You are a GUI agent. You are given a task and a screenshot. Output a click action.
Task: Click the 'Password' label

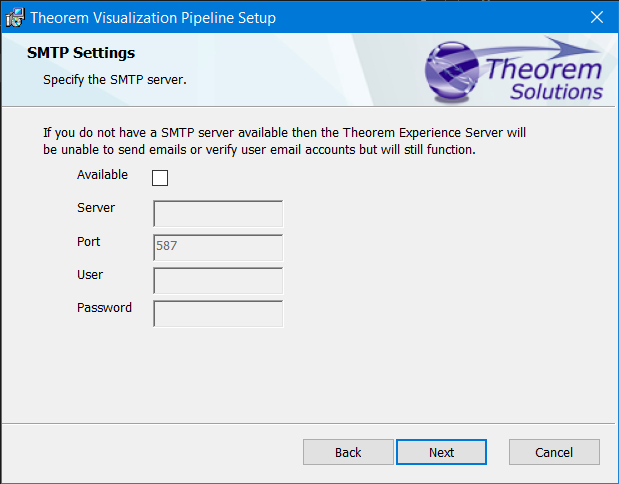tap(104, 307)
